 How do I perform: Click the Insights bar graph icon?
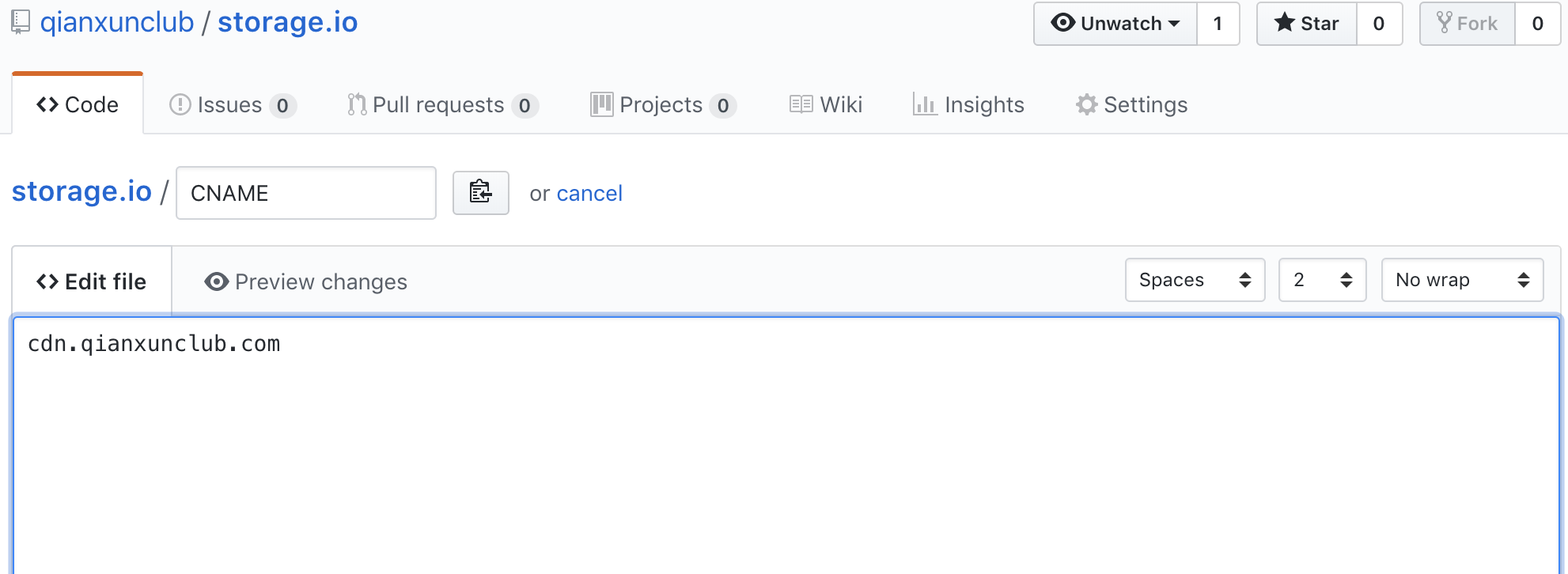point(924,104)
